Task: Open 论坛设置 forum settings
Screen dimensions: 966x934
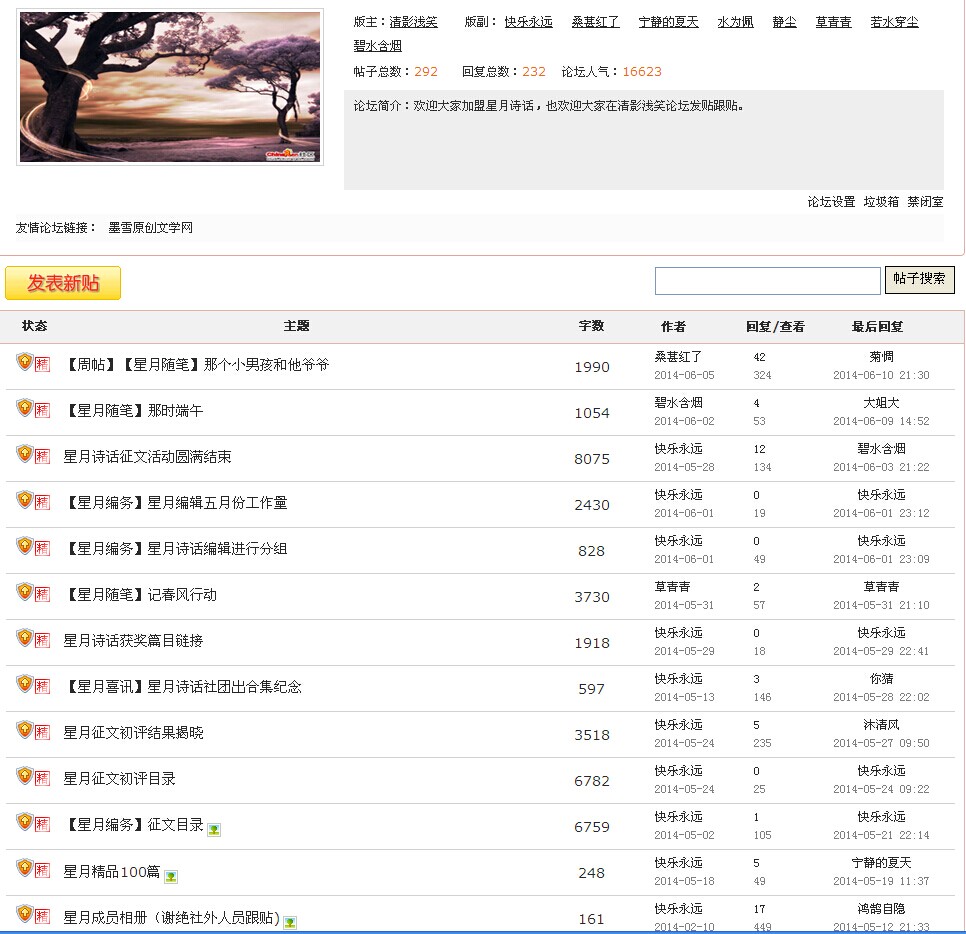Action: (x=831, y=201)
